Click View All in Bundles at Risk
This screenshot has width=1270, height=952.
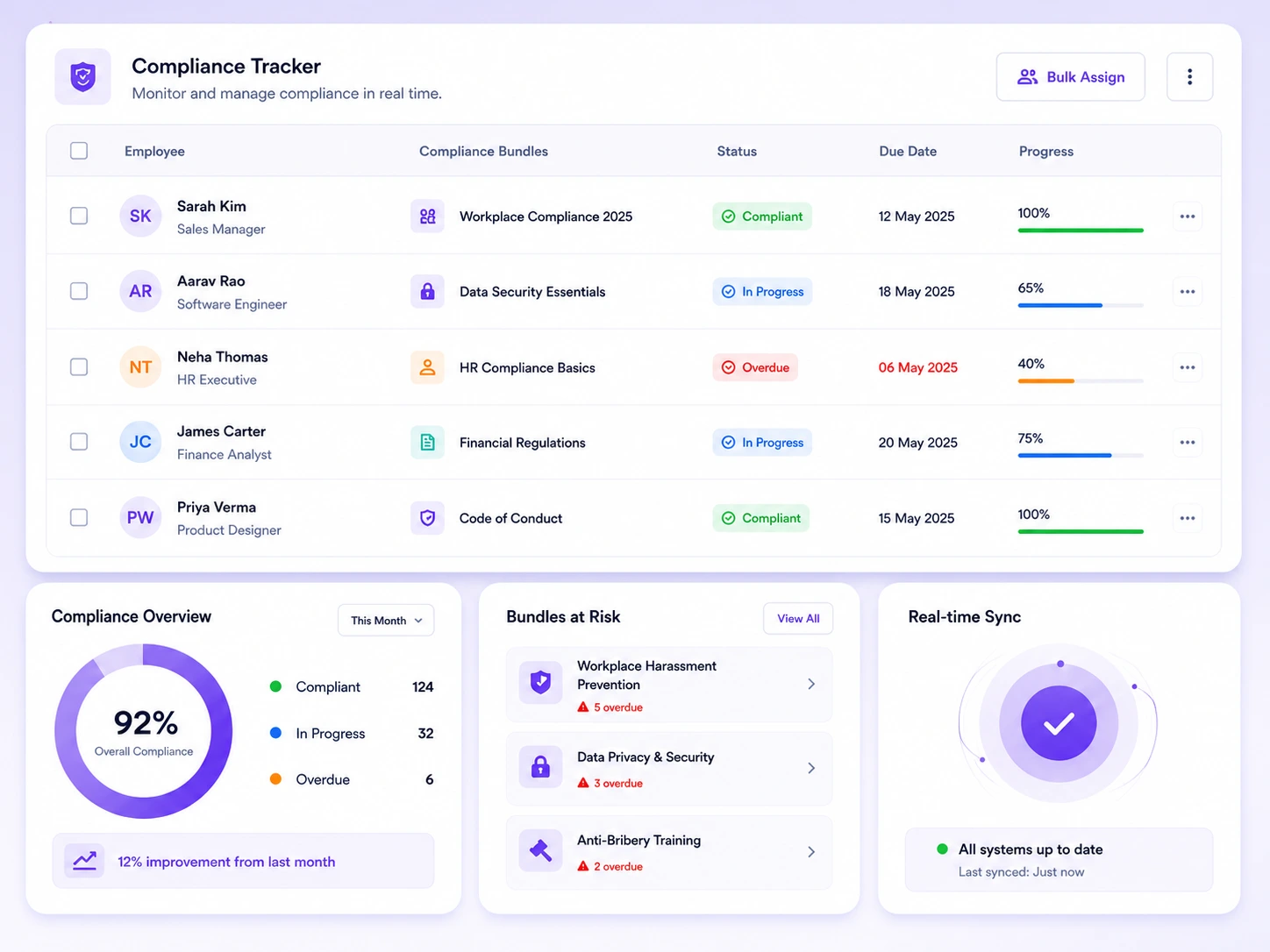point(798,619)
